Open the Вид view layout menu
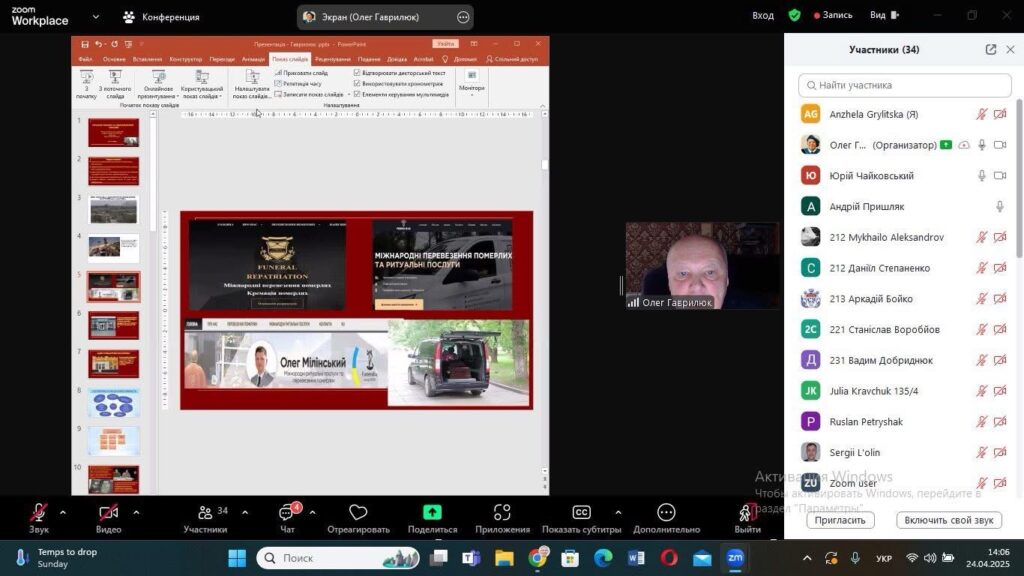 coord(882,16)
